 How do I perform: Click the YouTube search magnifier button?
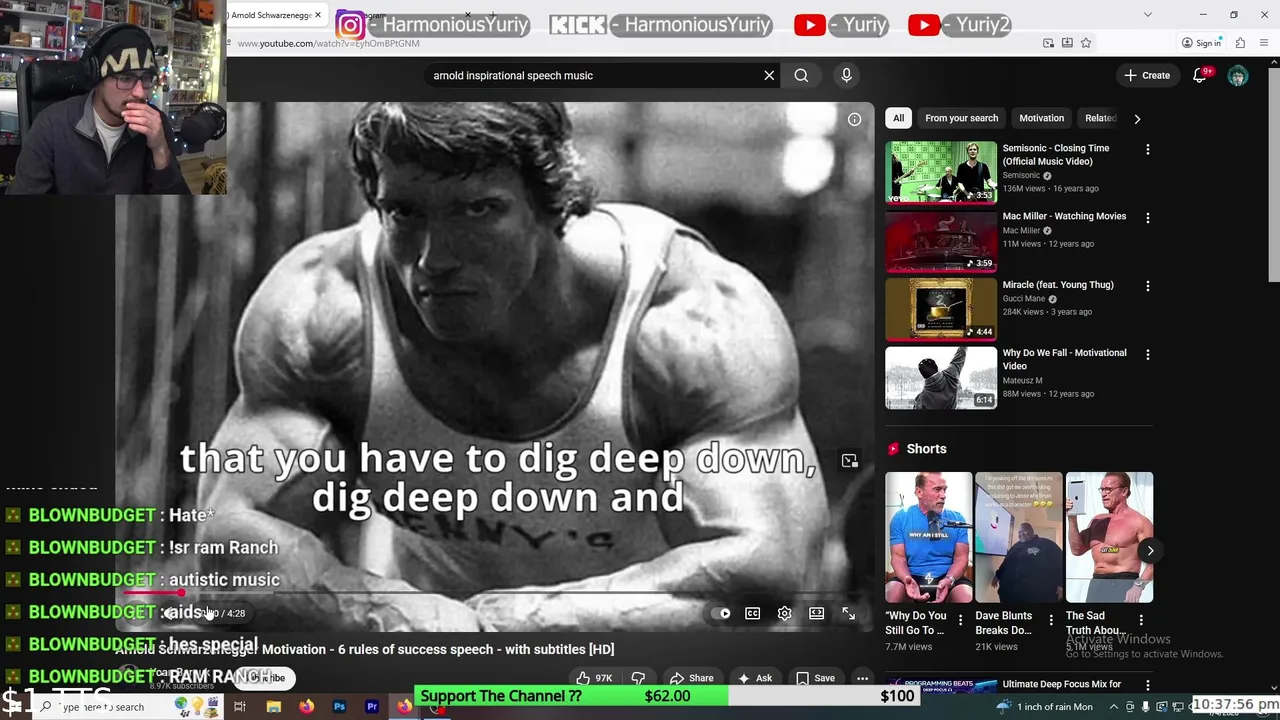pos(801,75)
